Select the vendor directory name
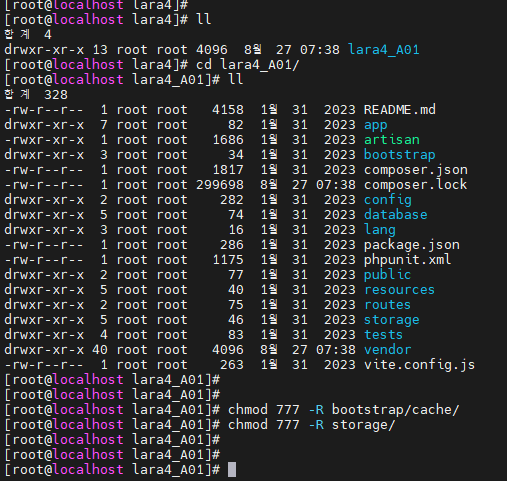507x481 pixels. pyautogui.click(x=387, y=350)
